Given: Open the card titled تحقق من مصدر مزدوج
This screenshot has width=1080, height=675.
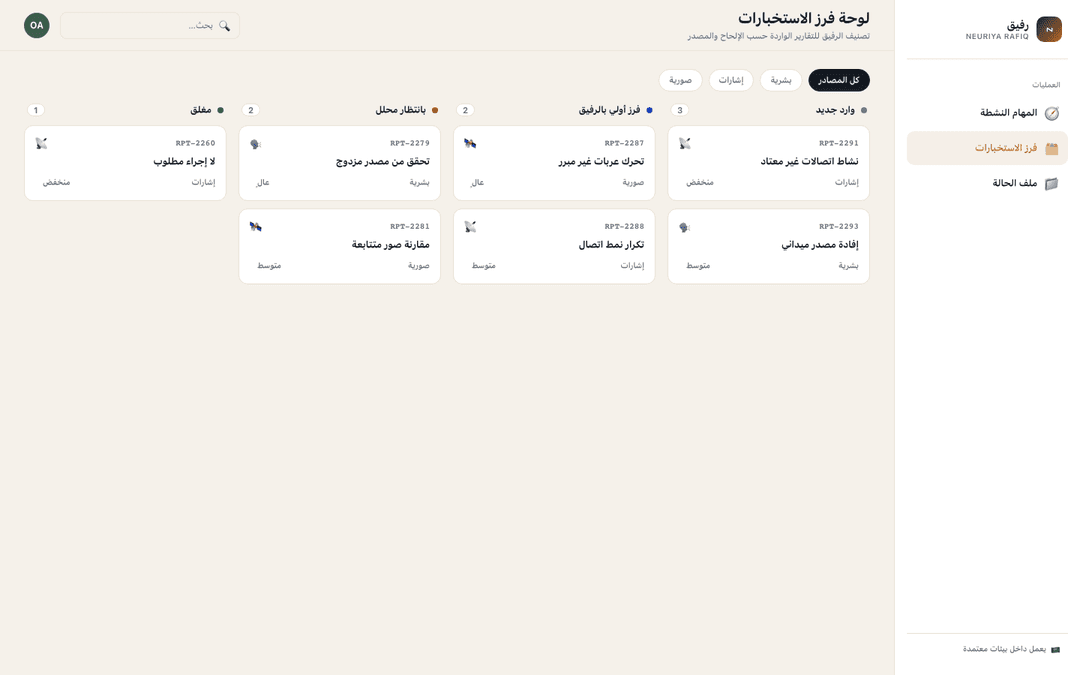Looking at the screenshot, I should (x=340, y=163).
